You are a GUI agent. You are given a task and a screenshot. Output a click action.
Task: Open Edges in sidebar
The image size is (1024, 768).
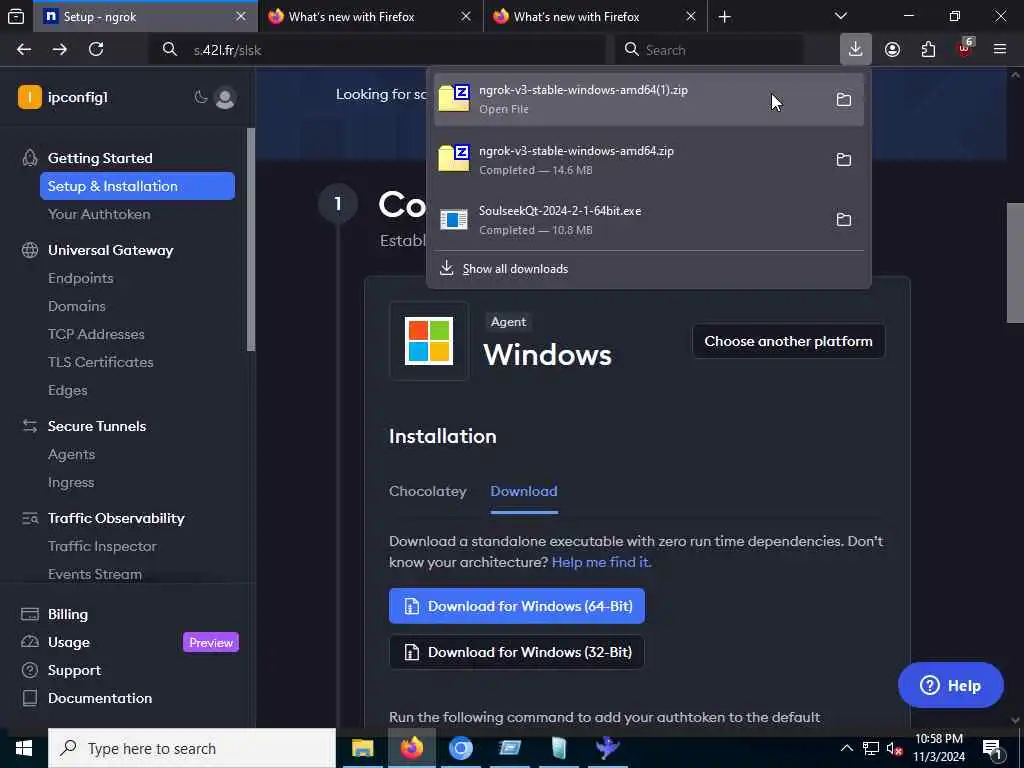67,391
